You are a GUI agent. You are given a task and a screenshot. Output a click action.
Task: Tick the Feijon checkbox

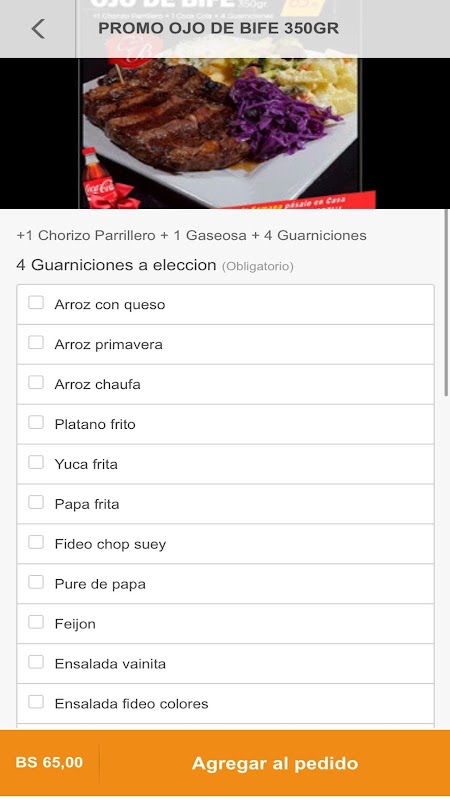pyautogui.click(x=36, y=622)
